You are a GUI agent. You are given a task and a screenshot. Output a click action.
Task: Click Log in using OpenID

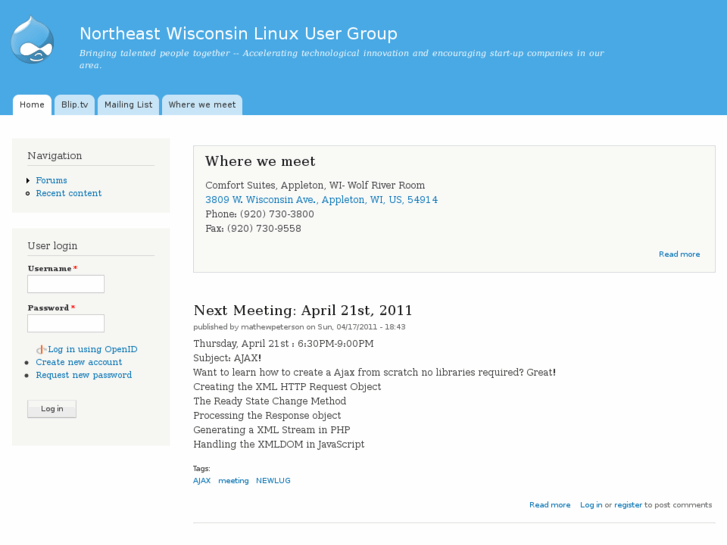click(x=92, y=350)
